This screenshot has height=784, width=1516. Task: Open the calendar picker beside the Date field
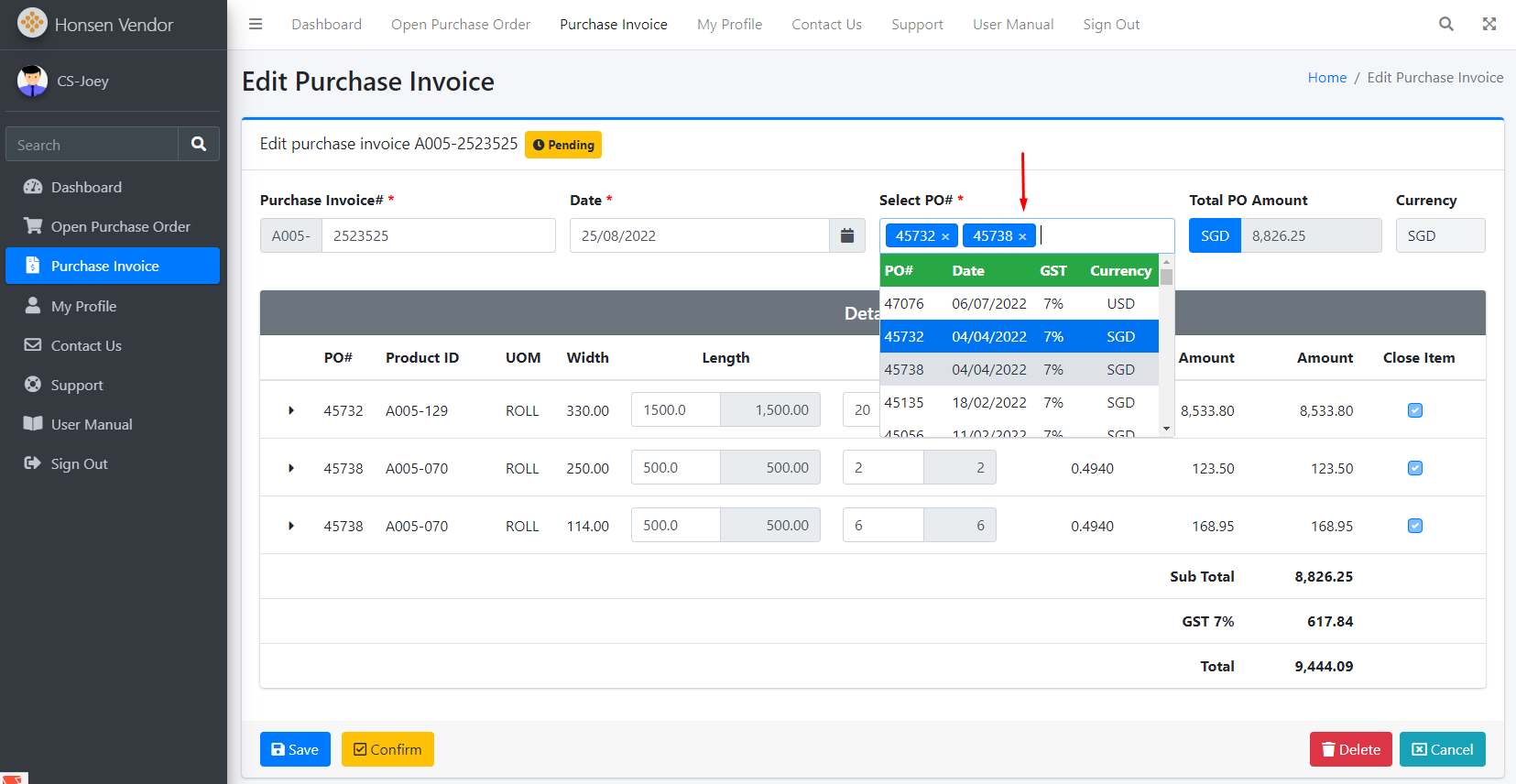pyautogui.click(x=847, y=236)
